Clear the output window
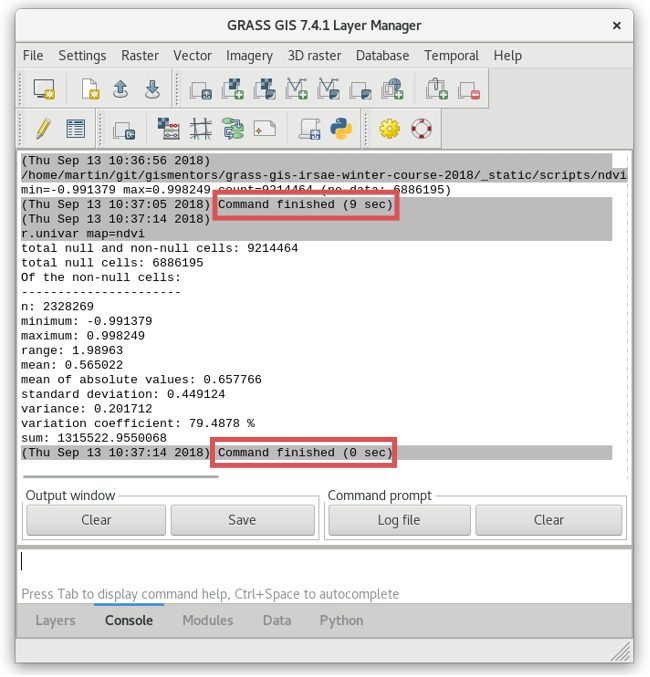The height and width of the screenshot is (677, 650). tap(96, 520)
